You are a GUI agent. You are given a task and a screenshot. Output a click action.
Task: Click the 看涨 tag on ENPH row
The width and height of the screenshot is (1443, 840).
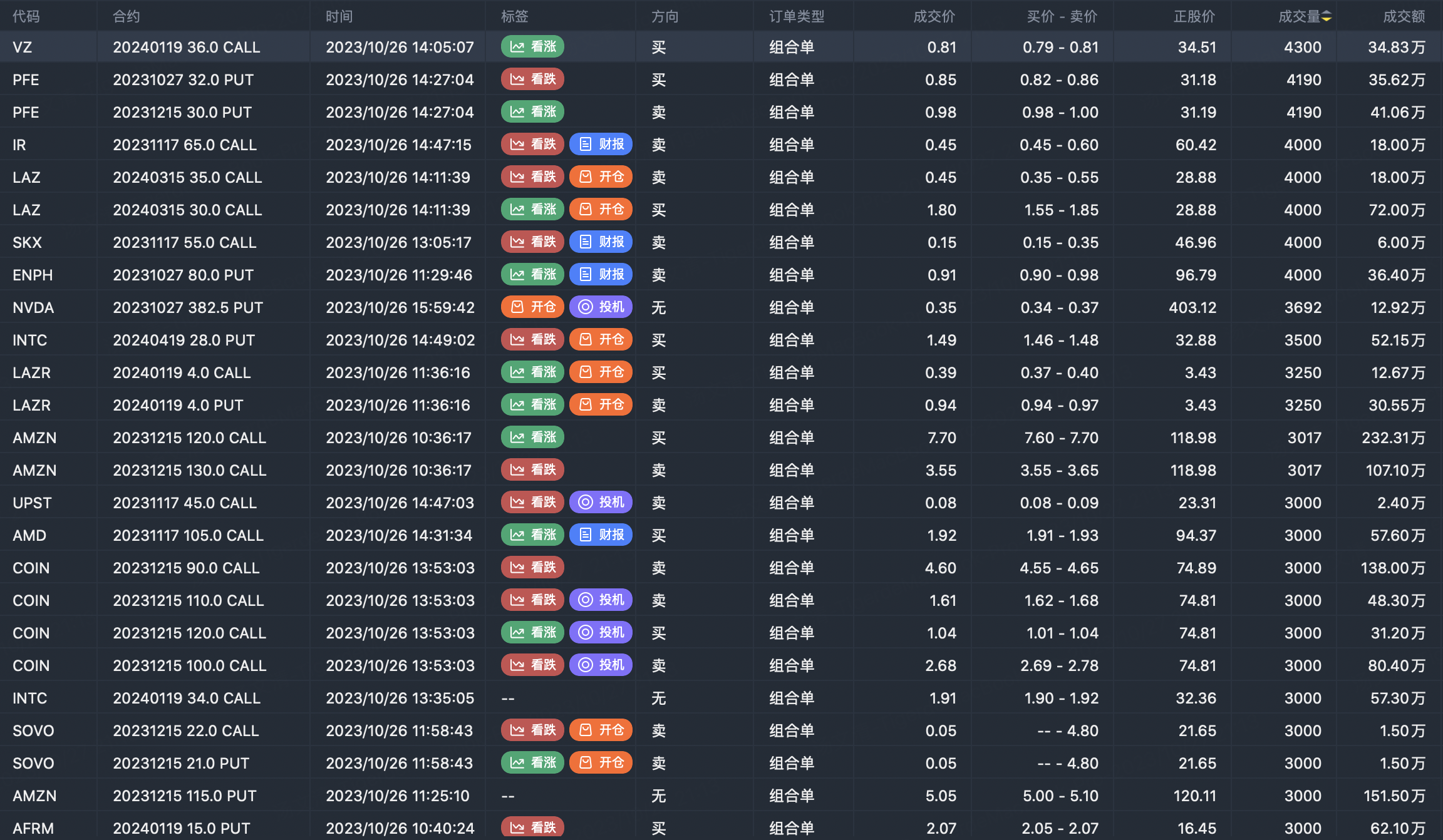[532, 275]
